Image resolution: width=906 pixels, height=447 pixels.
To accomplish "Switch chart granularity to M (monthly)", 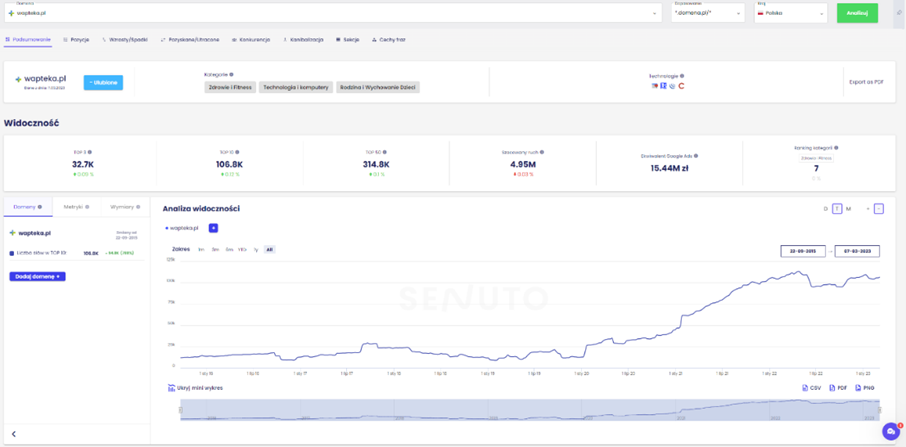I will [848, 209].
